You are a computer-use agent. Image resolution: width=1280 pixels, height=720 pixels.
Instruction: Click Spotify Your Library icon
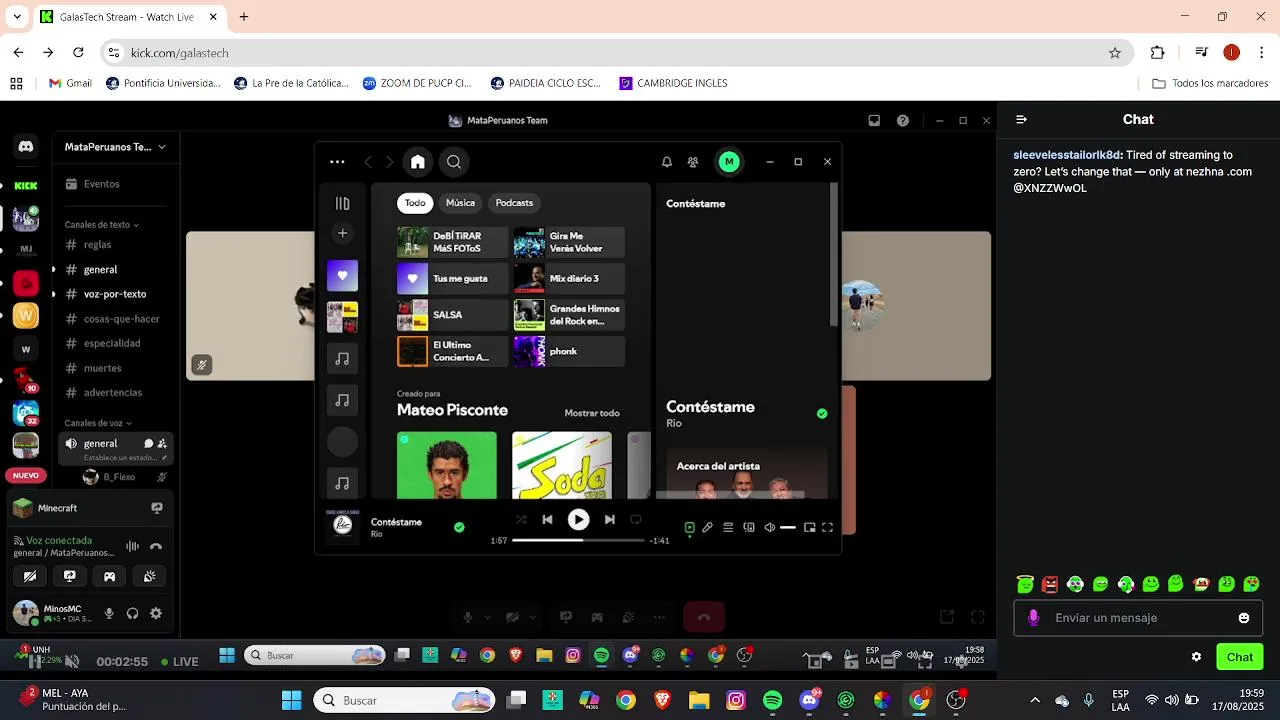tap(342, 203)
